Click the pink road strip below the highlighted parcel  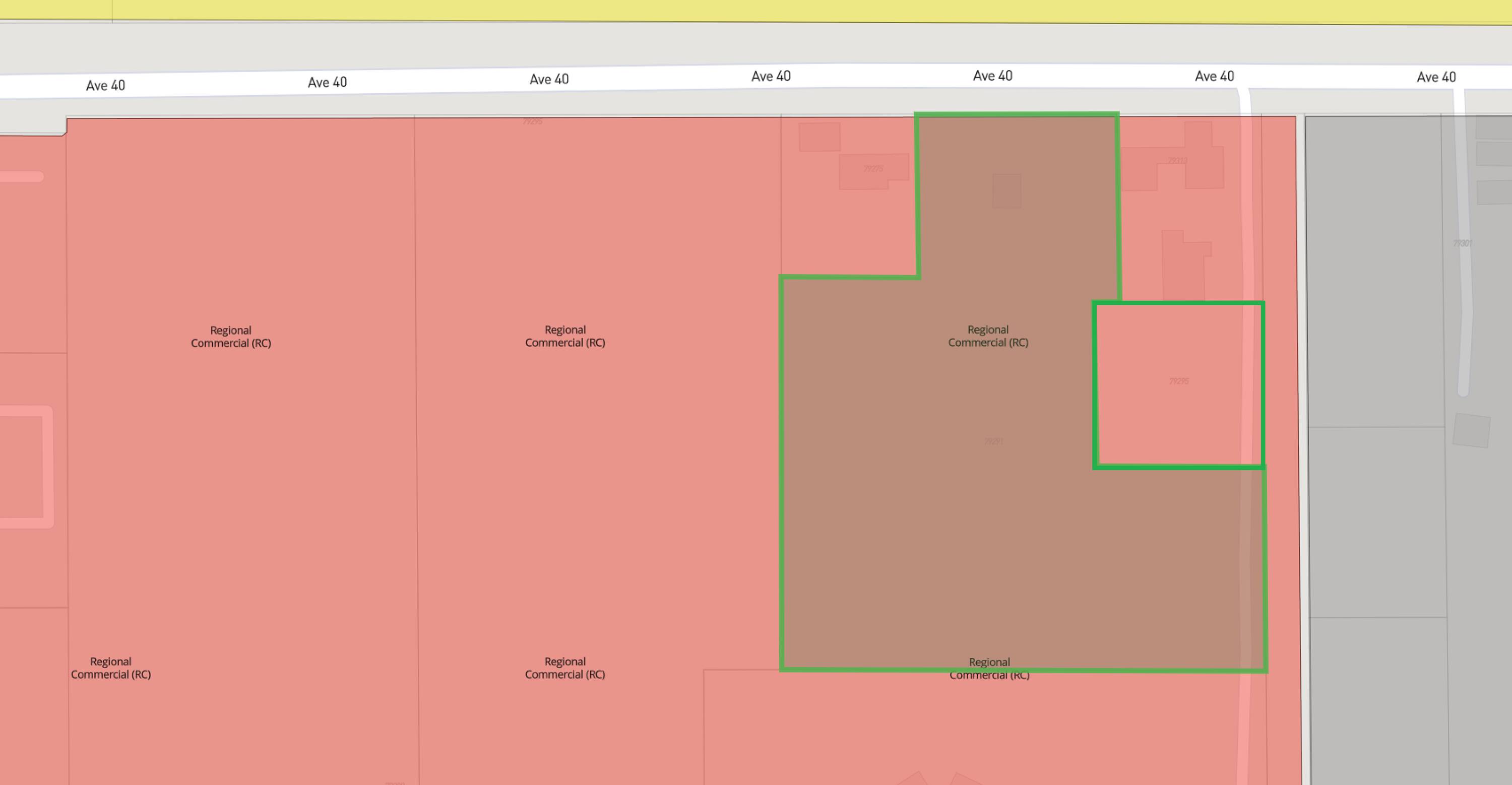click(x=1243, y=734)
